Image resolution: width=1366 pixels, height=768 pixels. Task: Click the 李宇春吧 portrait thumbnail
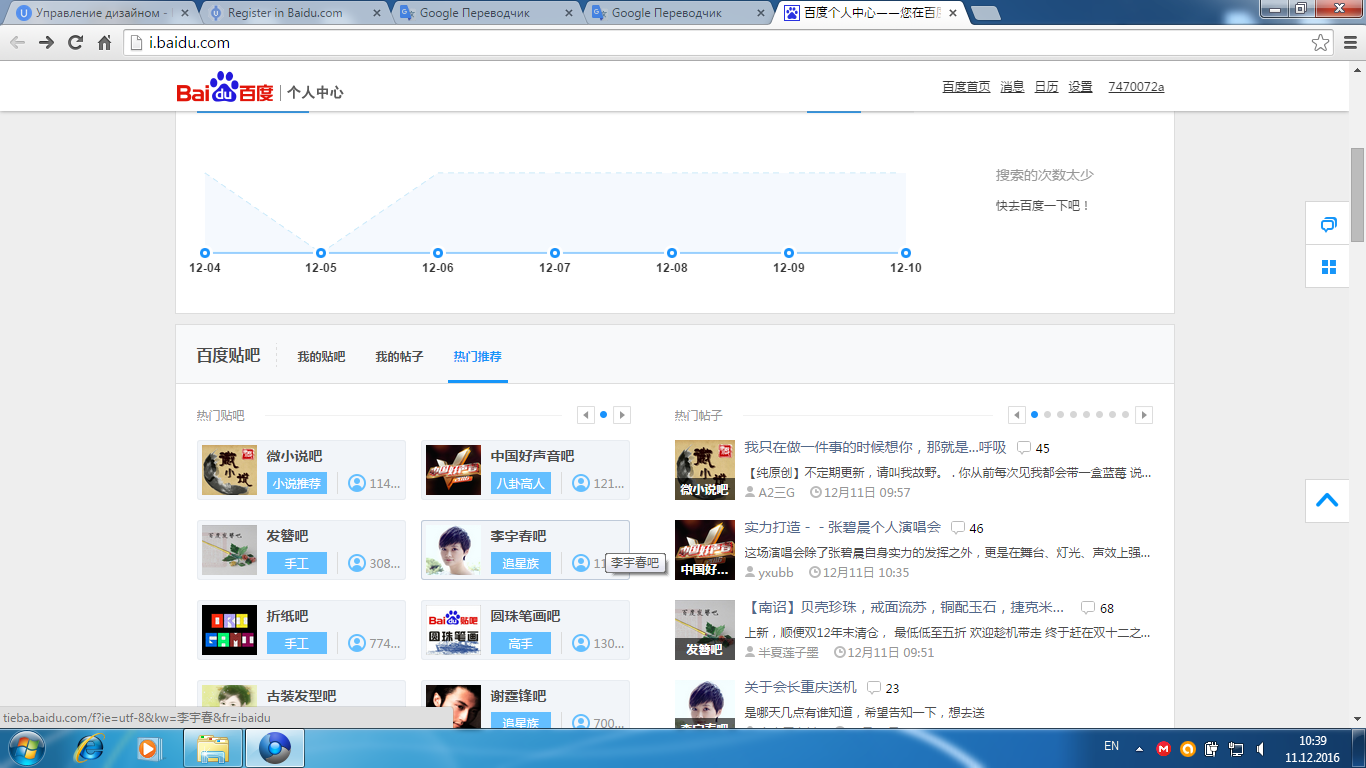coord(453,550)
